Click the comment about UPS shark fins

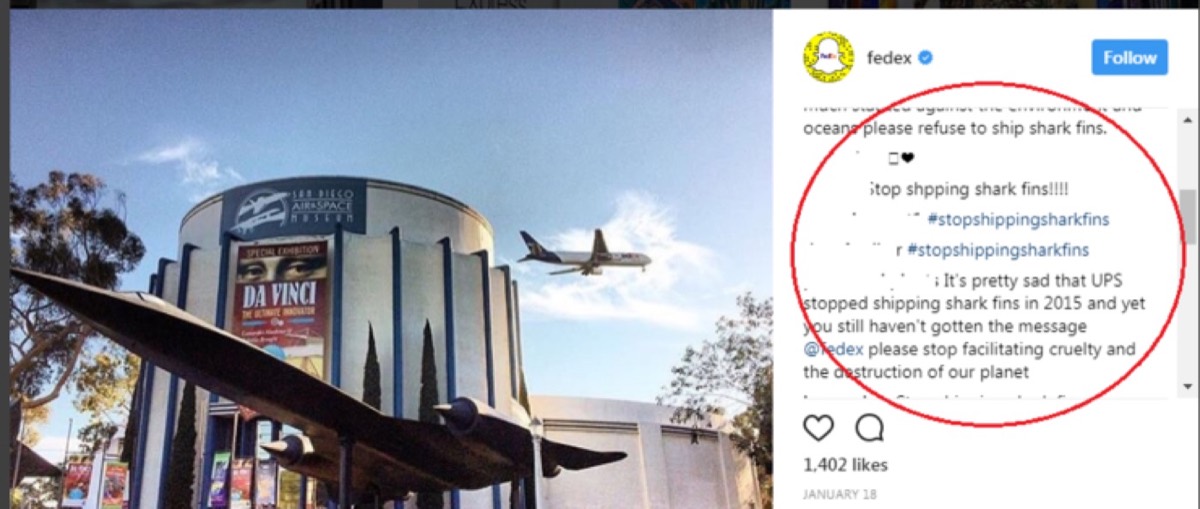975,326
